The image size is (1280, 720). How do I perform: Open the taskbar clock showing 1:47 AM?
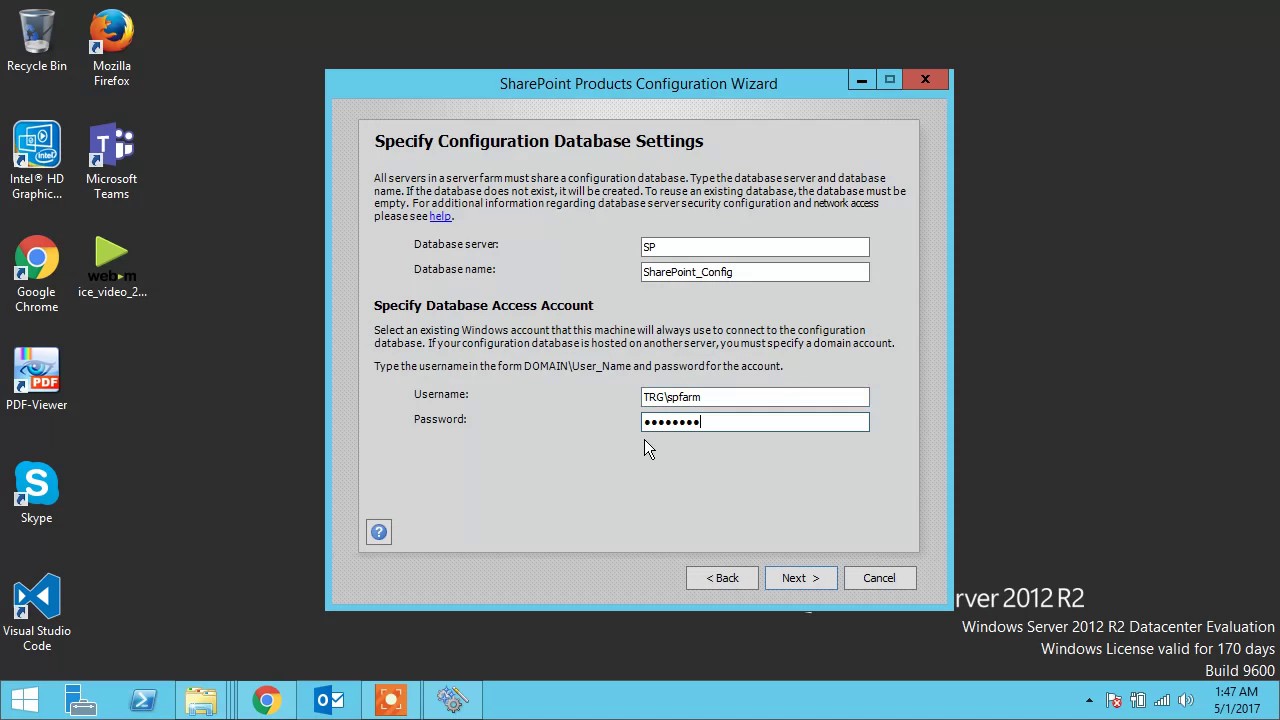(1237, 700)
